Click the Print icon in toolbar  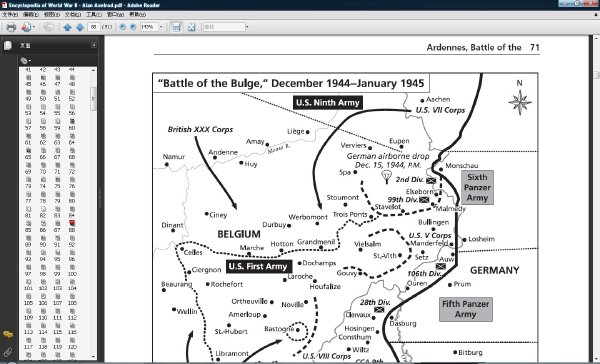click(11, 27)
